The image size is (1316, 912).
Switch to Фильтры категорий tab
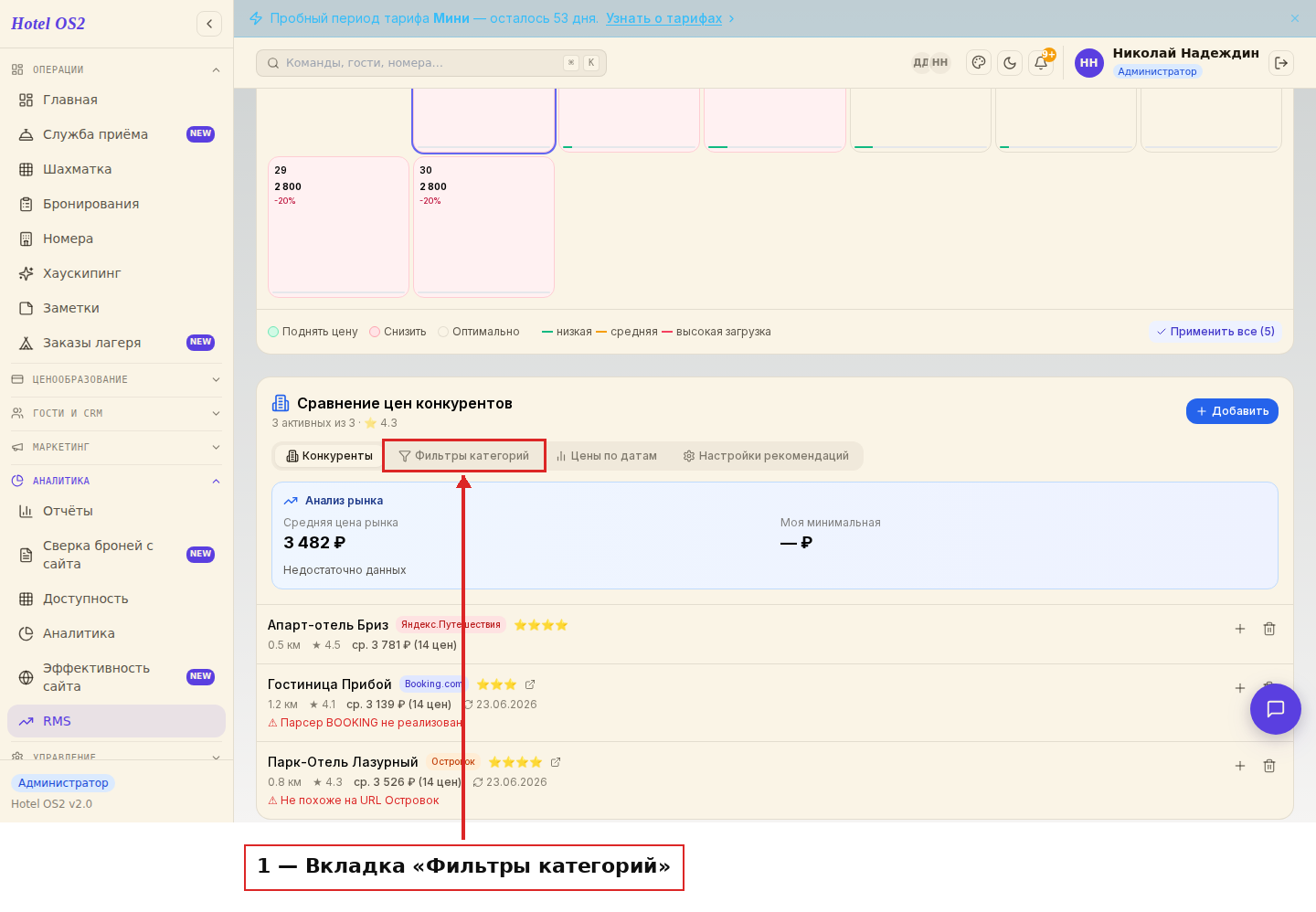coord(464,456)
